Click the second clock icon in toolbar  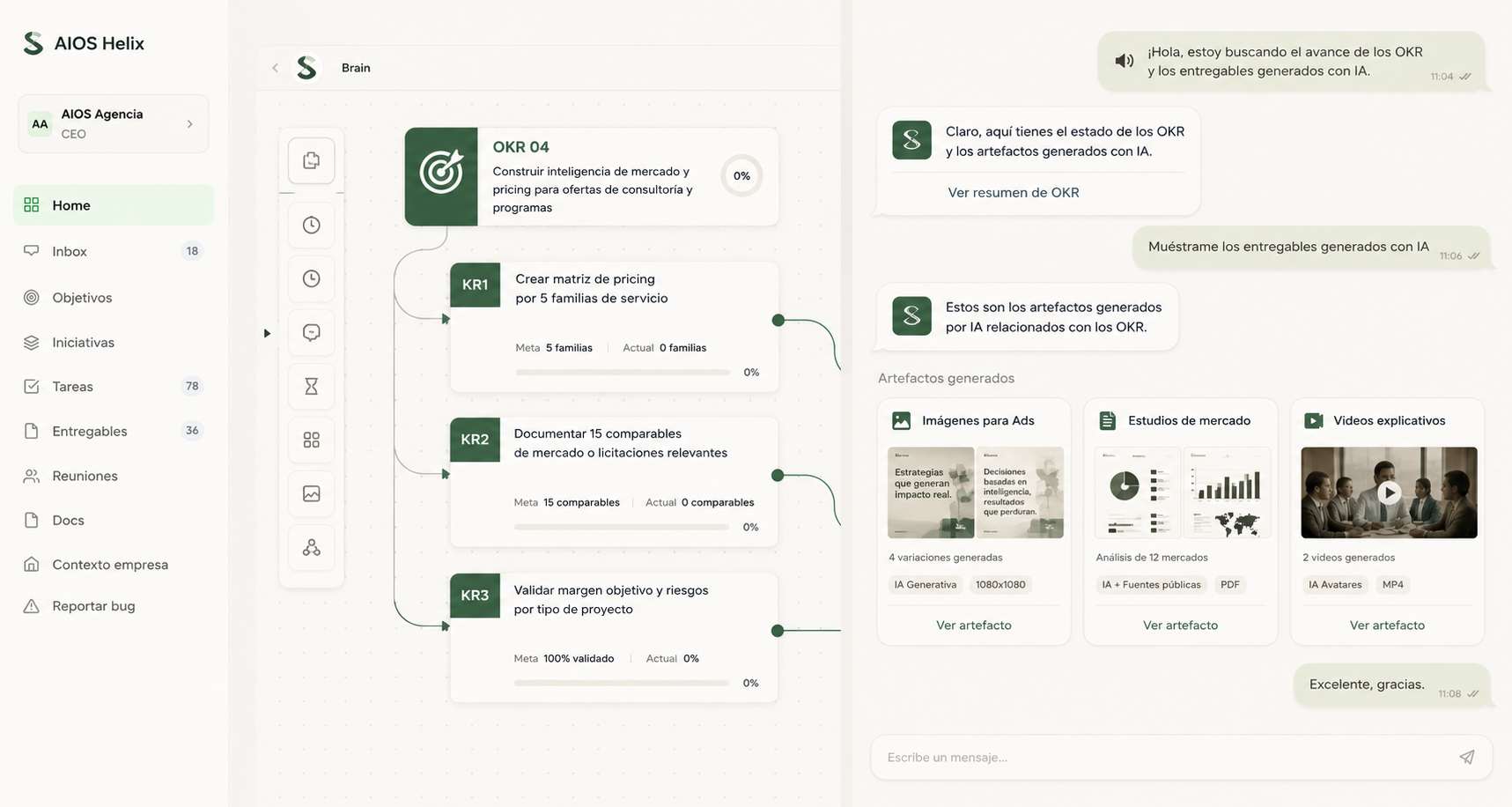[312, 278]
